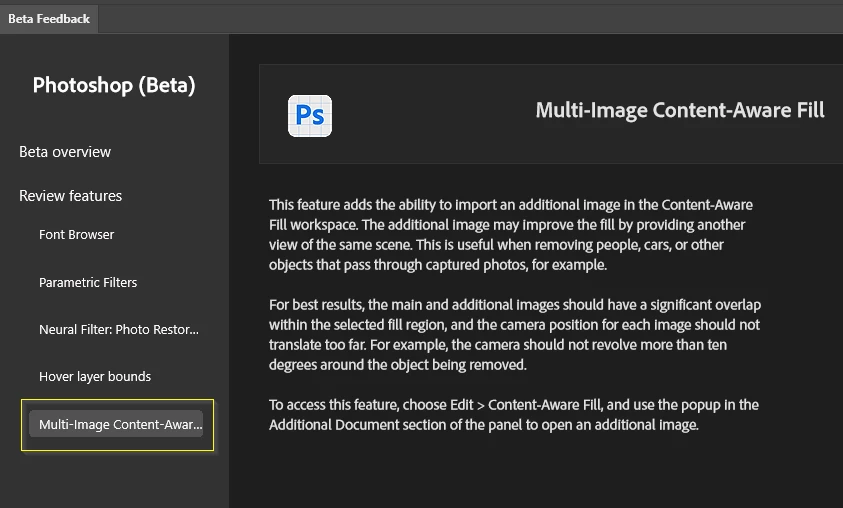Viewport: 843px width, 508px height.
Task: Click the Photoshop (Beta) sidebar title
Action: click(x=114, y=85)
